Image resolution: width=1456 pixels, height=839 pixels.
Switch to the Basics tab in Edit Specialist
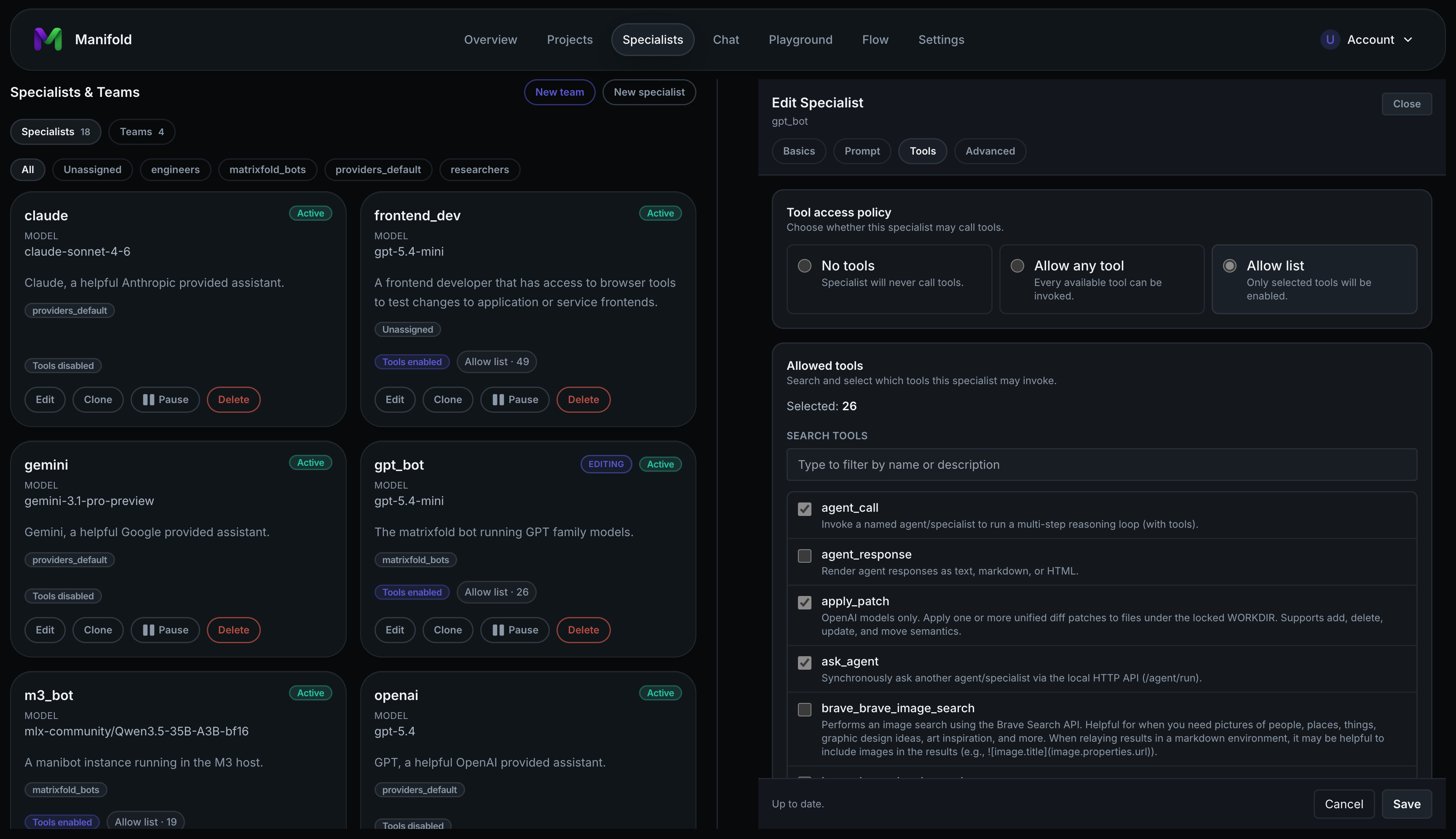pos(799,151)
